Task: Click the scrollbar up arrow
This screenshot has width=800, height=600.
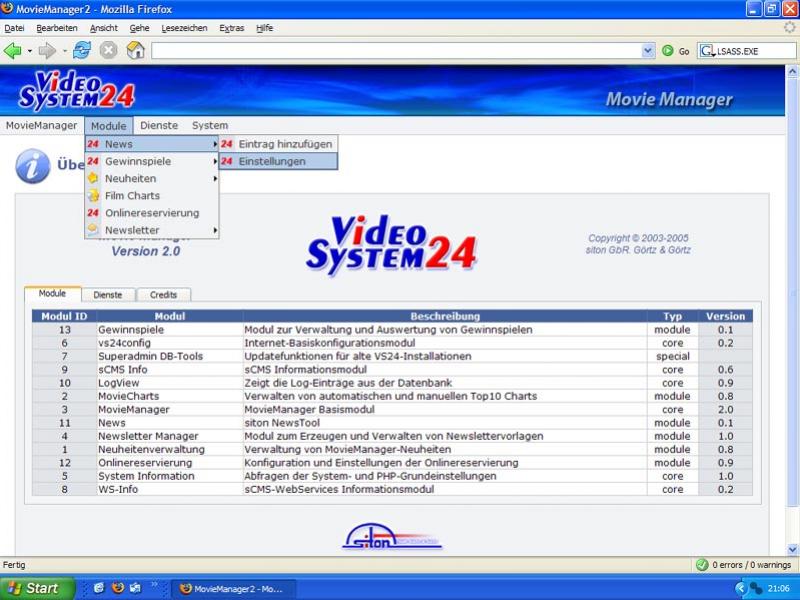Action: pyautogui.click(x=792, y=71)
